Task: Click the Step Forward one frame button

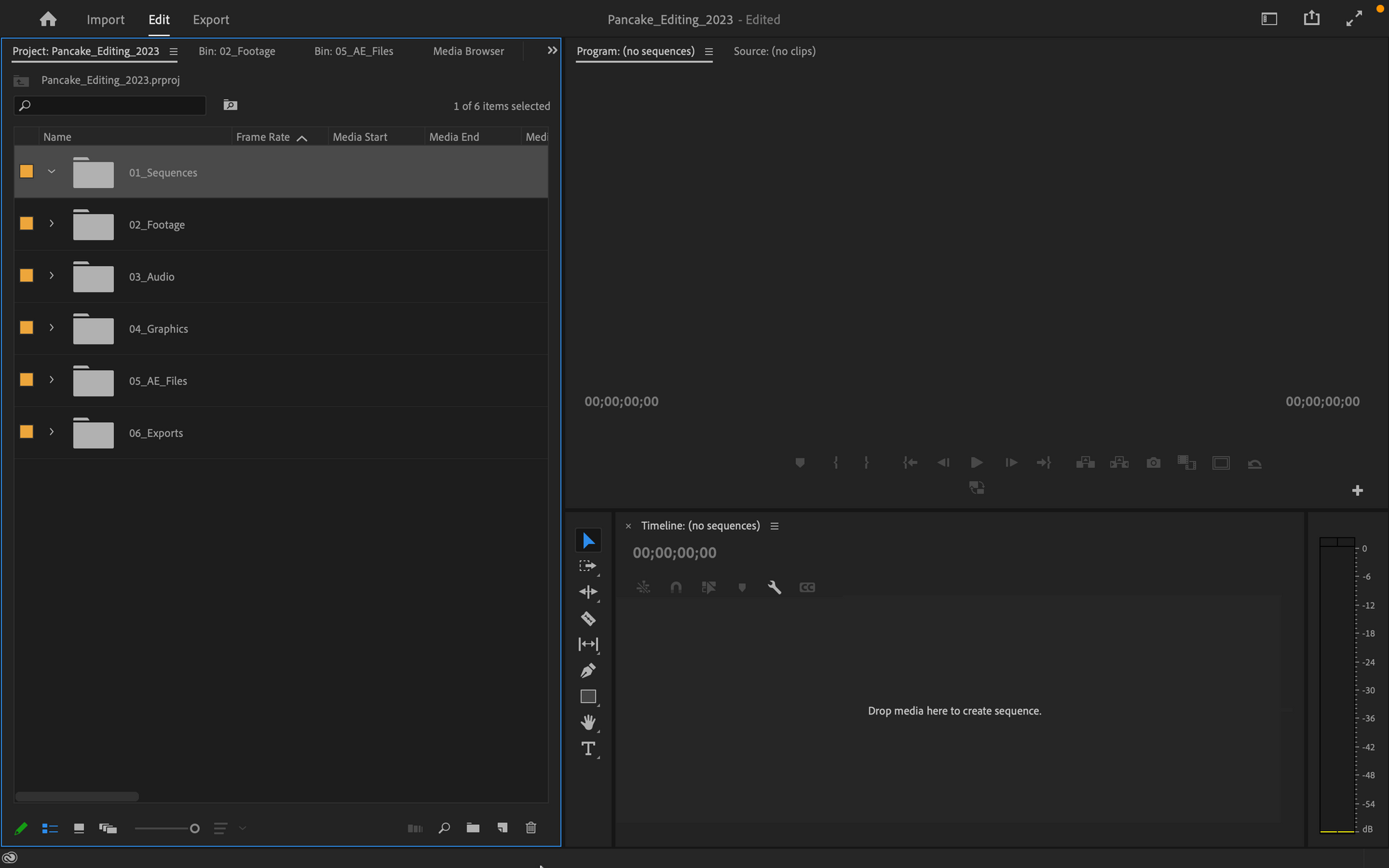Action: pyautogui.click(x=1010, y=462)
